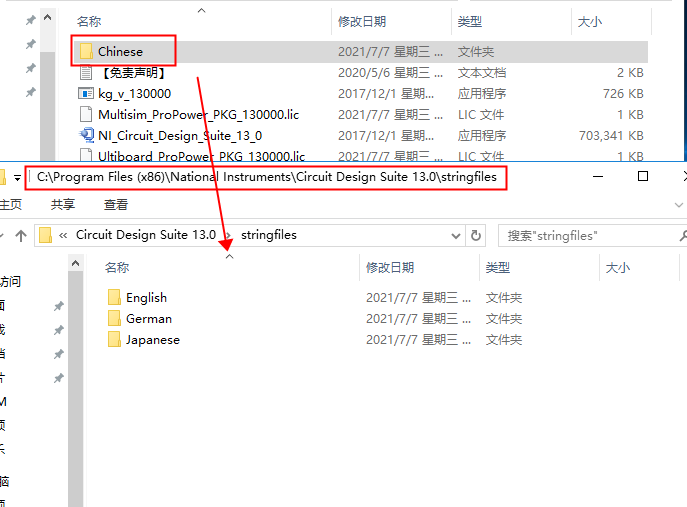Select the English folder icon
The image size is (687, 507).
tap(114, 298)
